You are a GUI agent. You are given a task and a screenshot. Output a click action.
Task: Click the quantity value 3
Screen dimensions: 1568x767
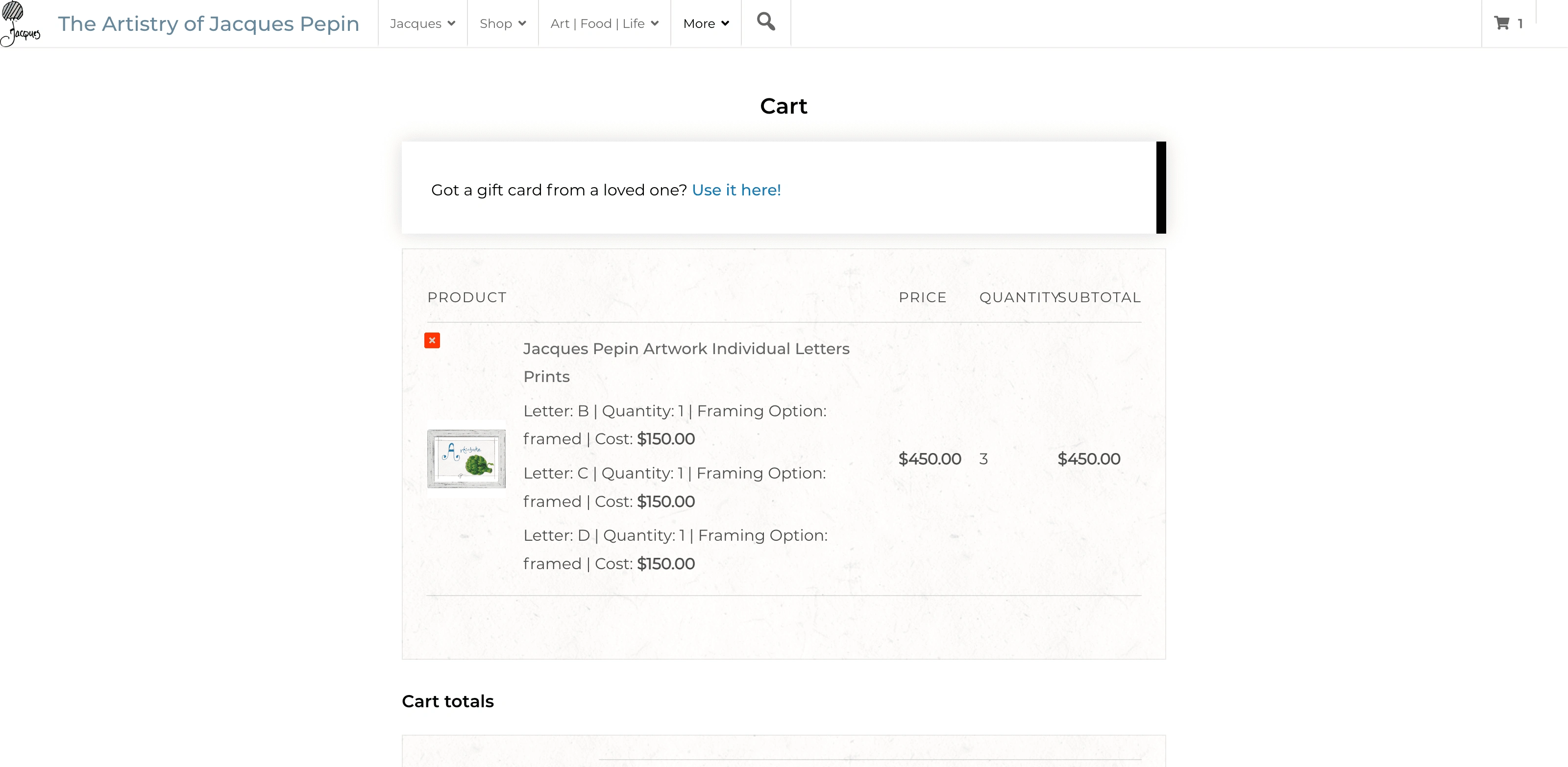(x=983, y=458)
